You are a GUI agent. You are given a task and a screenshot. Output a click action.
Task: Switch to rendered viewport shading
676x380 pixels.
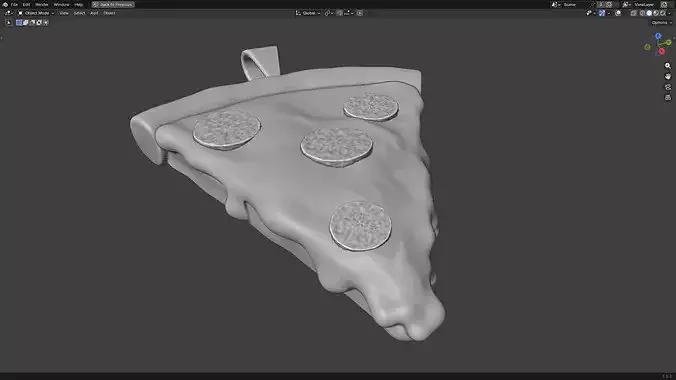[663, 13]
